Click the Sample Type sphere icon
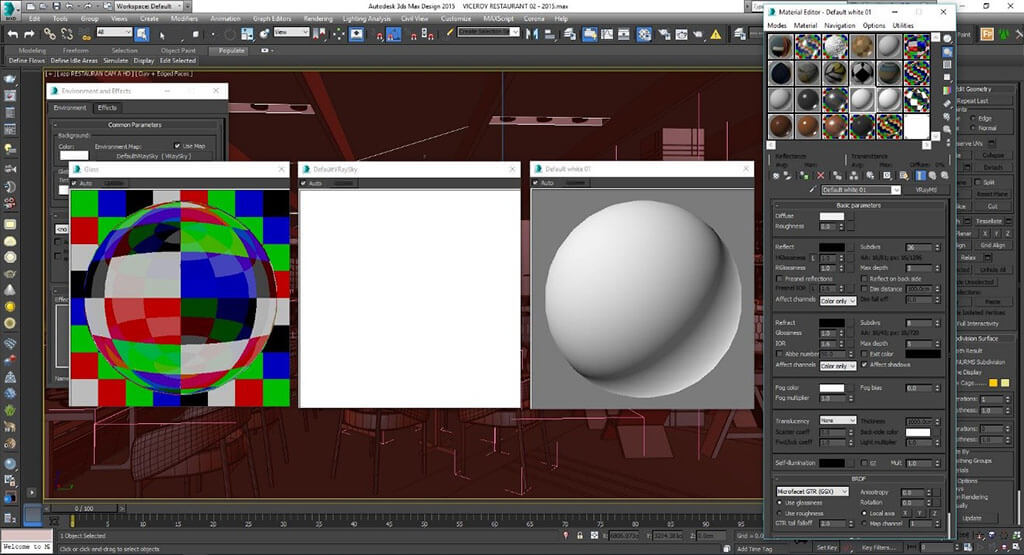 point(948,40)
